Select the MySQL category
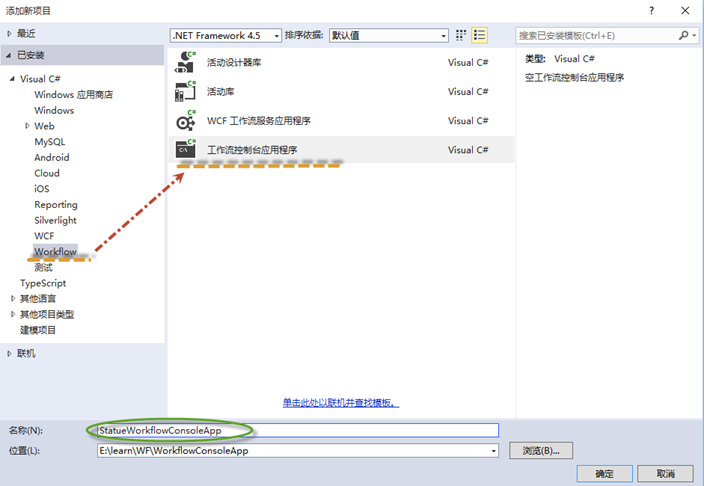The height and width of the screenshot is (486, 704). click(x=50, y=142)
